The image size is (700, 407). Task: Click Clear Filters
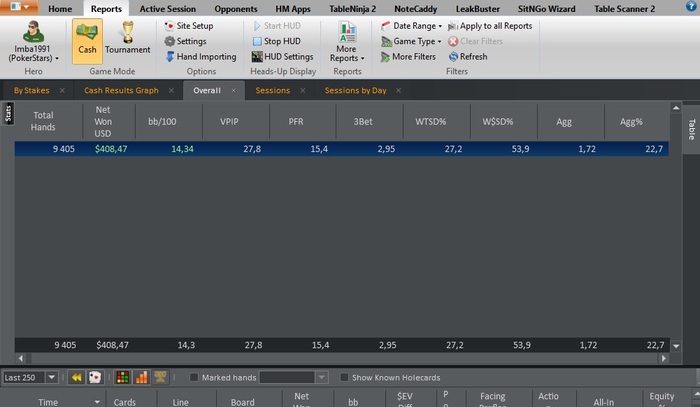point(475,41)
